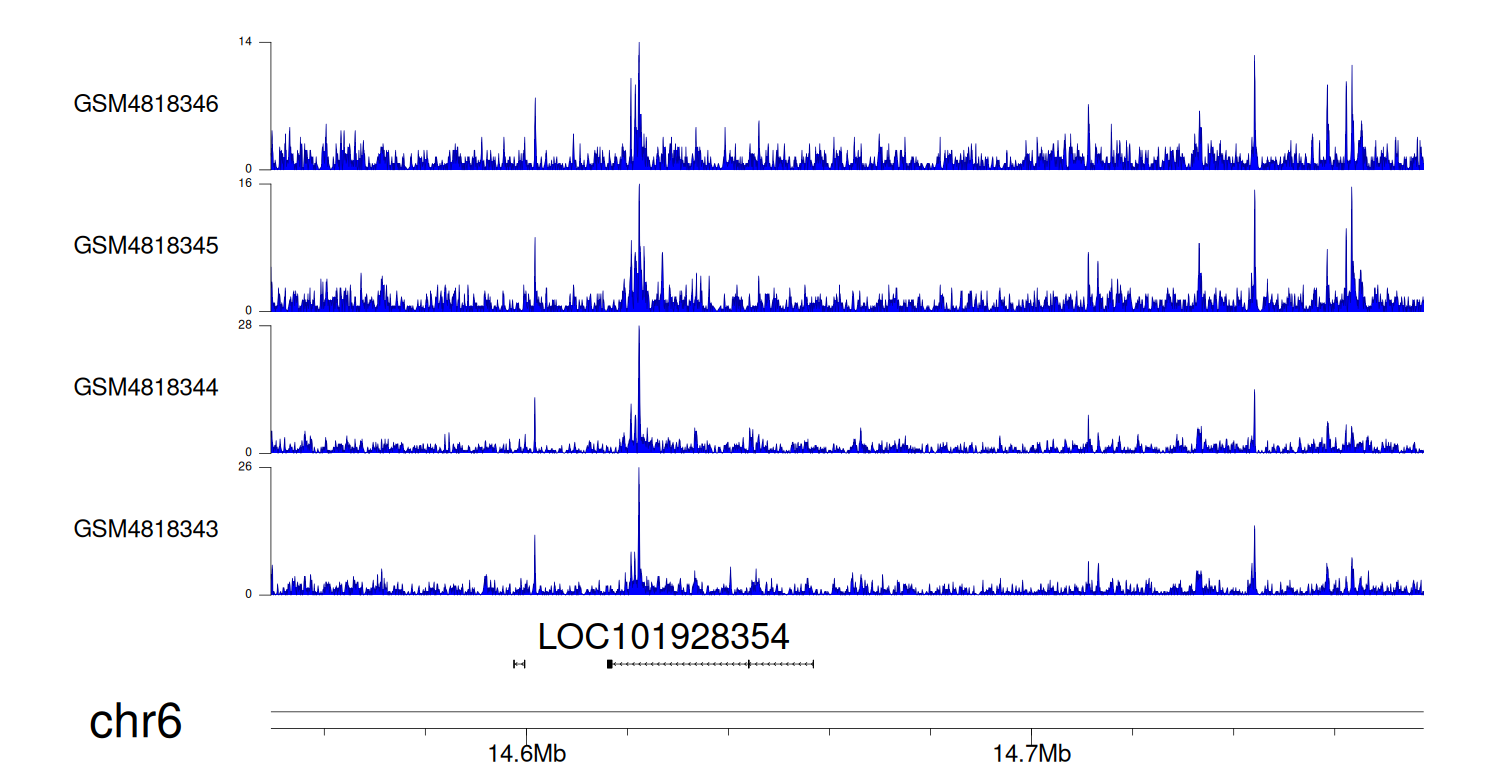Select the GSM4818344 track name
Screen dimensions: 1500x780
point(146,387)
